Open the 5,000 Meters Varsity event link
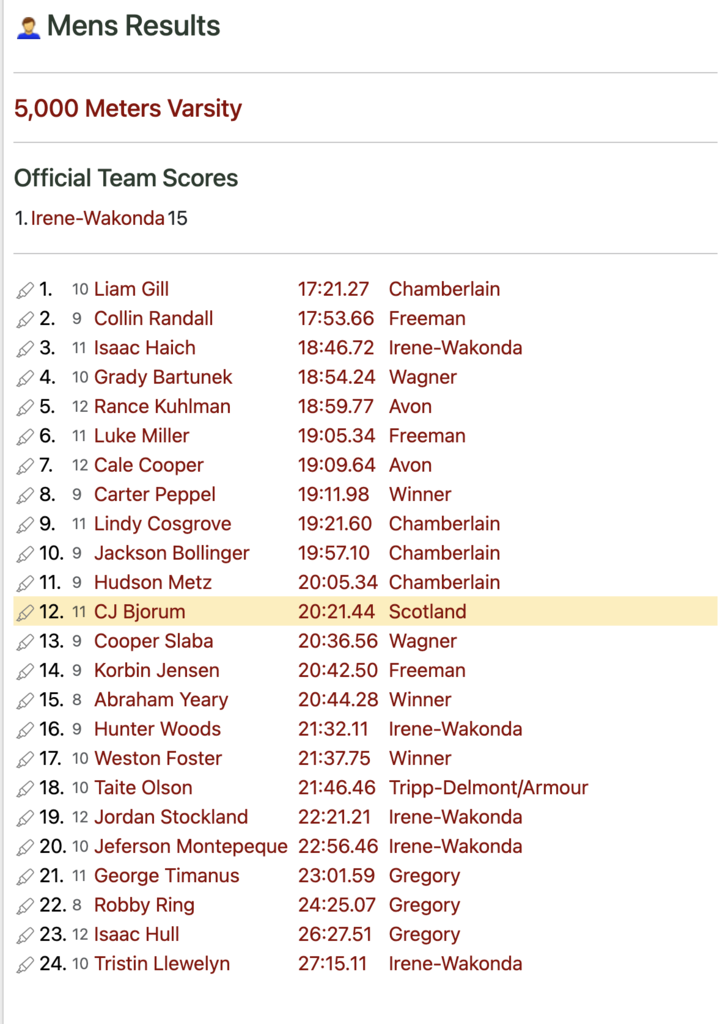 point(128,108)
